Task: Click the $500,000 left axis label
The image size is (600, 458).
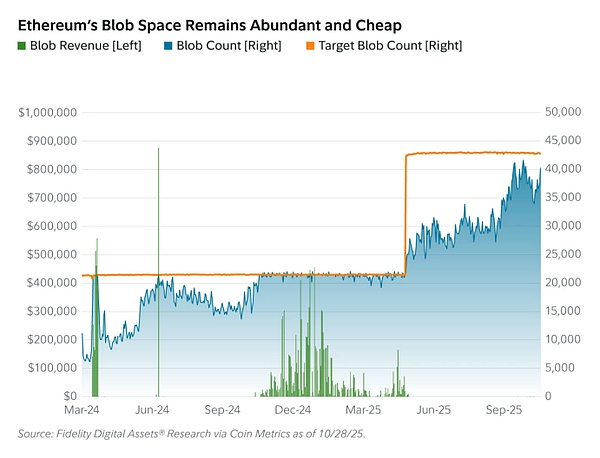Action: (51, 254)
